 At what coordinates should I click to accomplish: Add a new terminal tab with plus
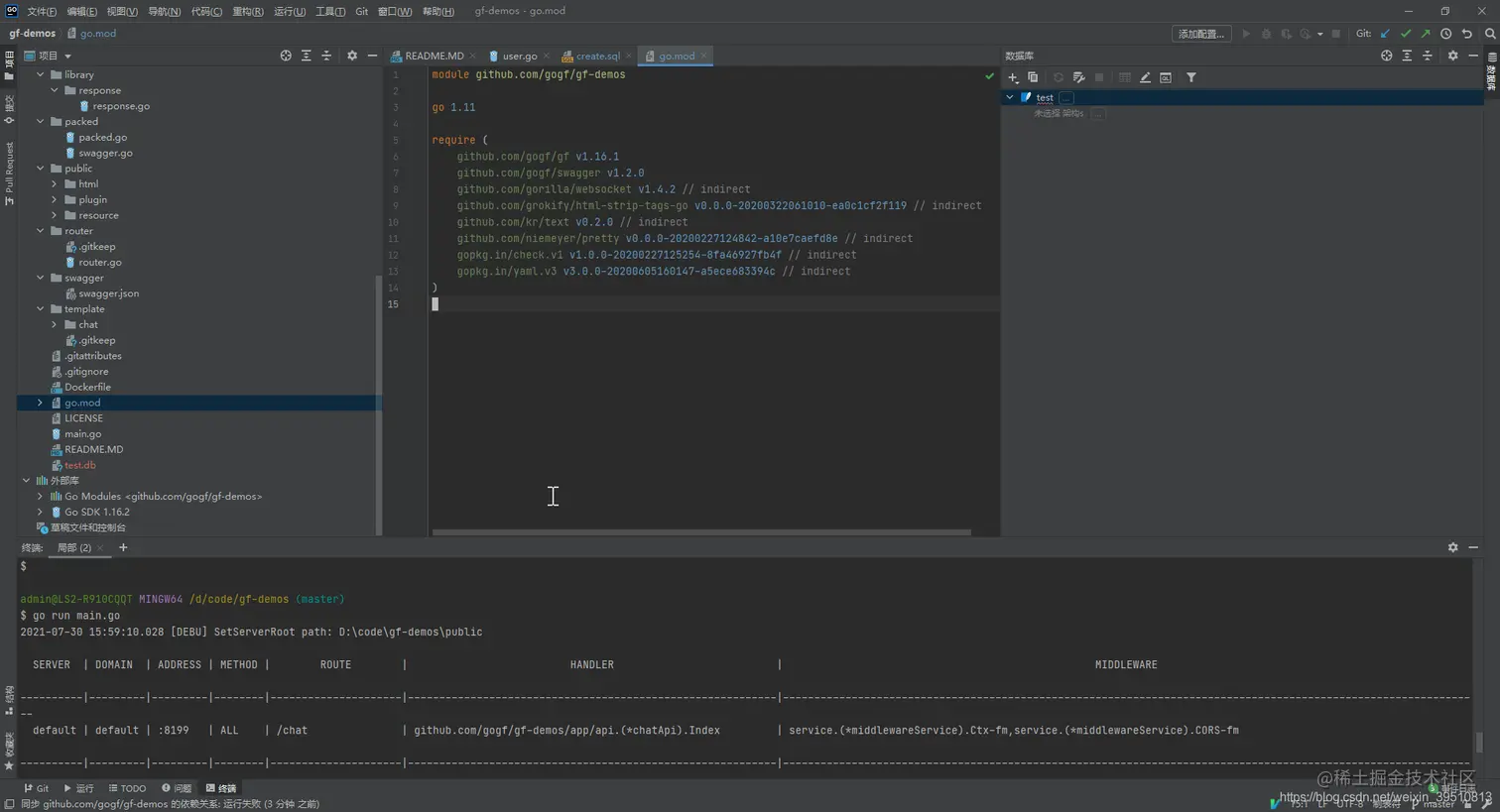pos(123,547)
